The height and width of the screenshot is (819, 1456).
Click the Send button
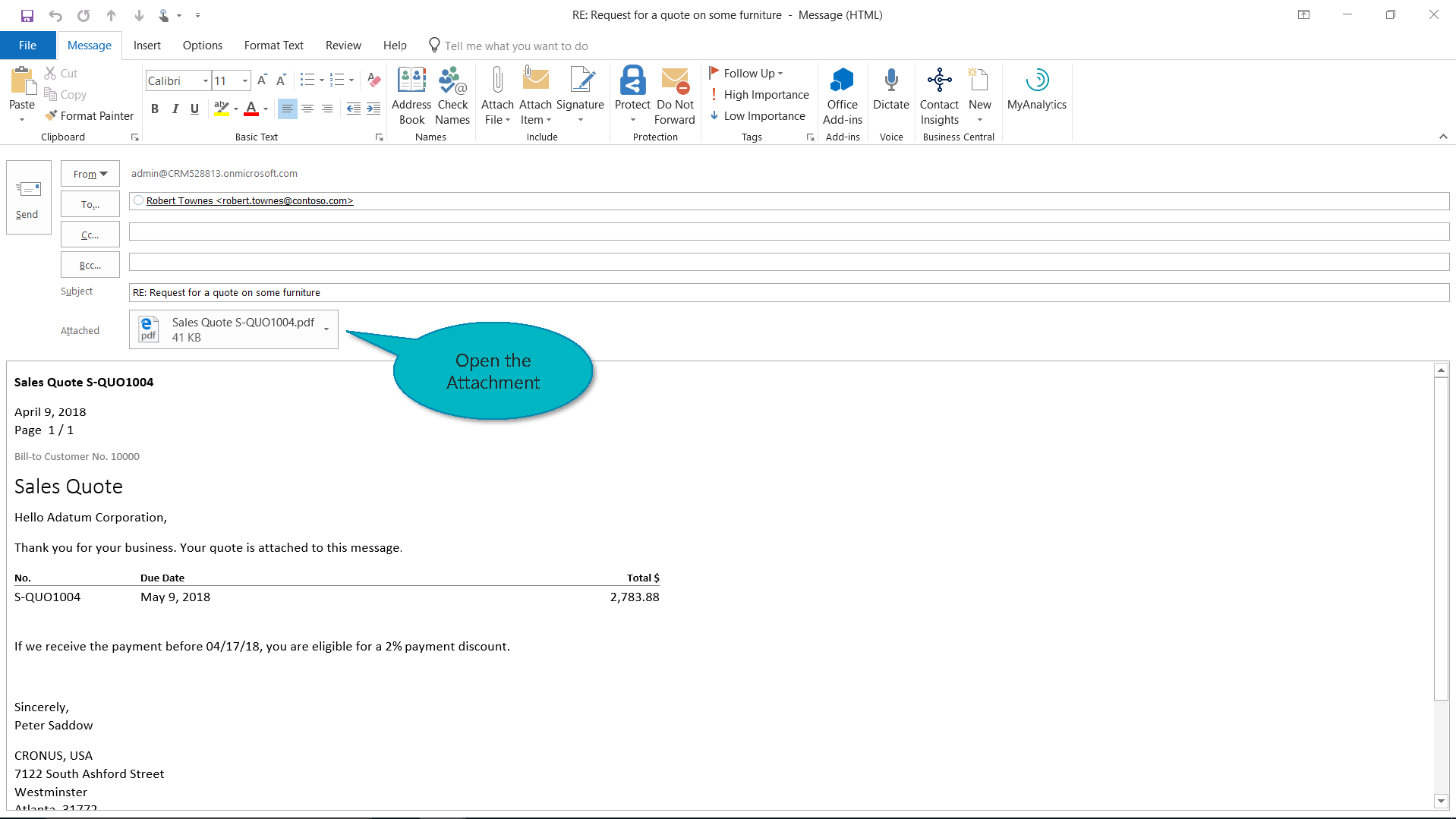click(28, 198)
